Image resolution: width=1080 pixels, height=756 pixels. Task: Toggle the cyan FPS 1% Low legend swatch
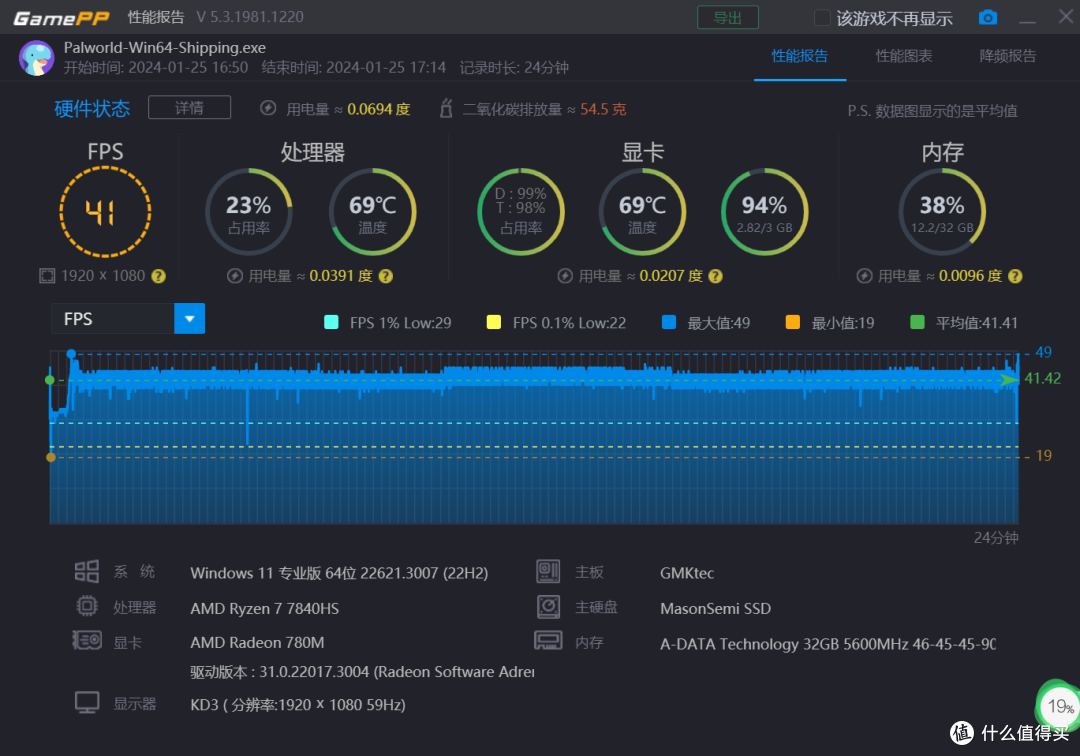point(331,322)
